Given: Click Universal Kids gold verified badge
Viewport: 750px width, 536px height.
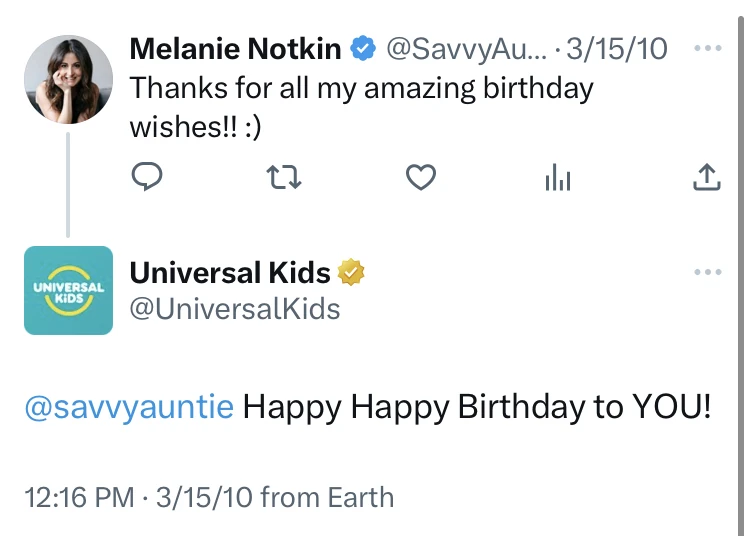Looking at the screenshot, I should pos(351,272).
